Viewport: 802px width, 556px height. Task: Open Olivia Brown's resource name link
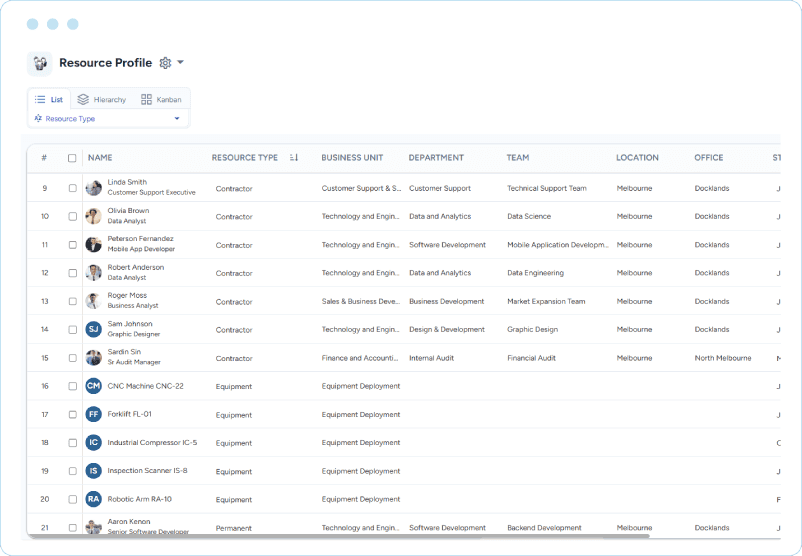(x=128, y=211)
